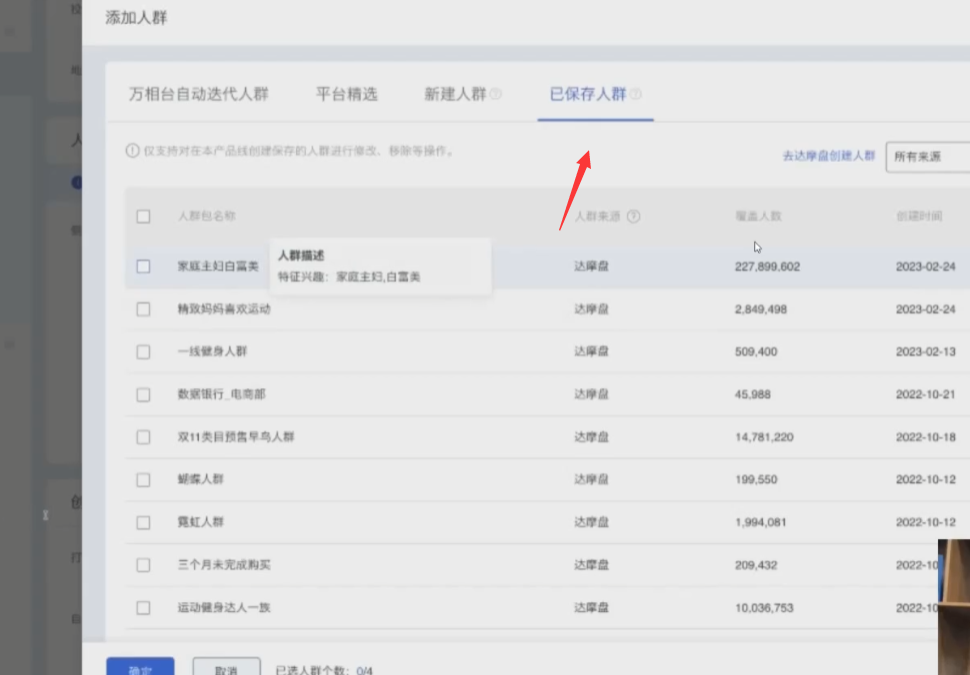
Task: Check the 三个月未完成购买 checkbox
Action: coord(143,565)
